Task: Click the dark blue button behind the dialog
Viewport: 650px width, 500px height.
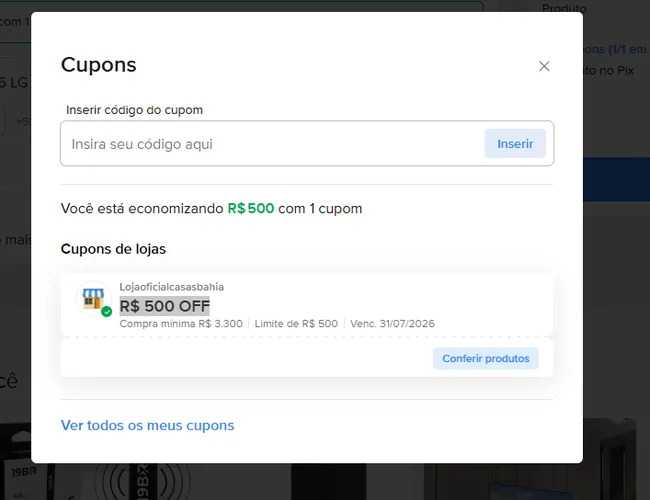Action: (616, 179)
